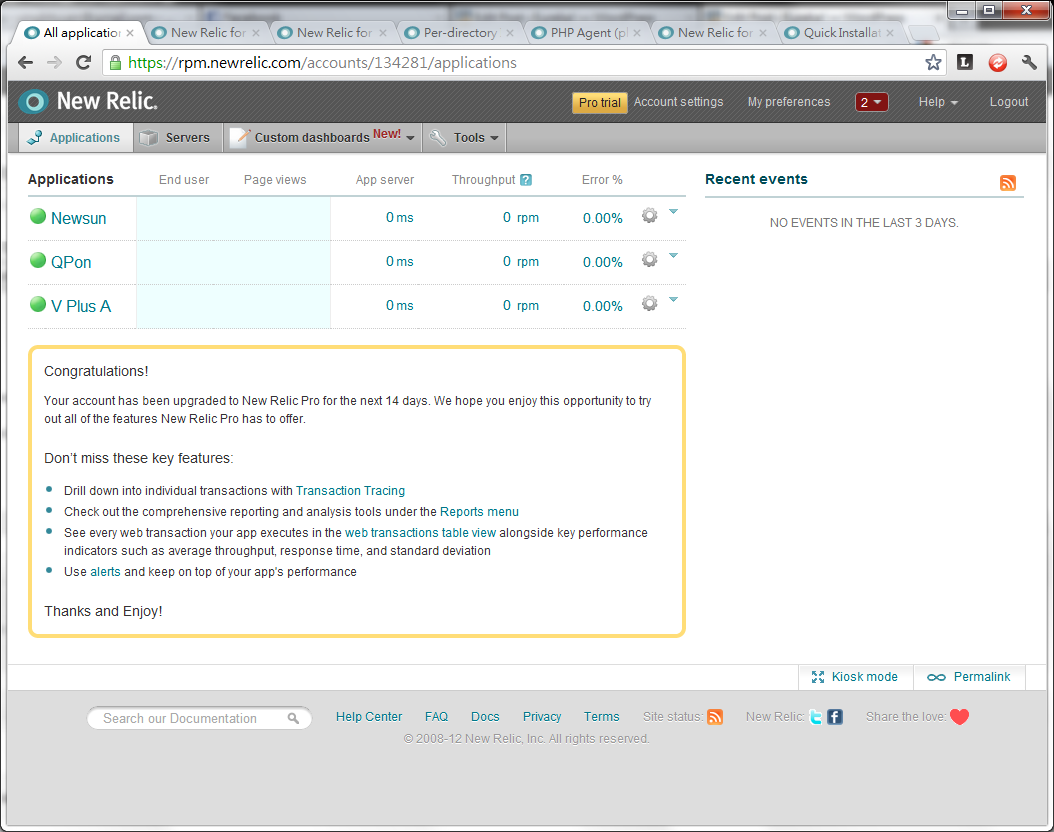Enter Kiosk mode

855,677
